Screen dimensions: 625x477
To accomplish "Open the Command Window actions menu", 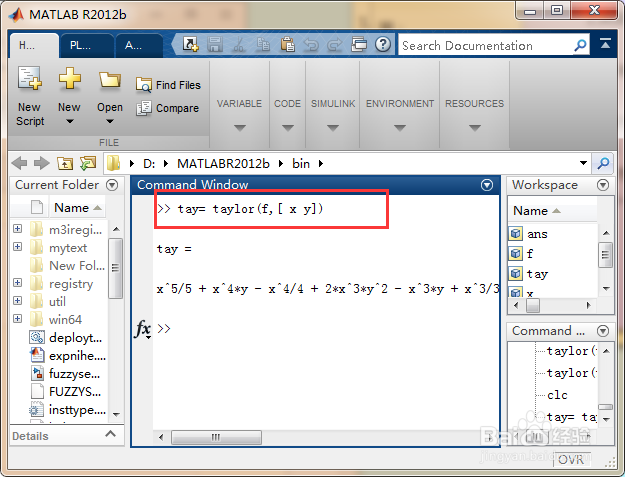I will click(x=487, y=185).
